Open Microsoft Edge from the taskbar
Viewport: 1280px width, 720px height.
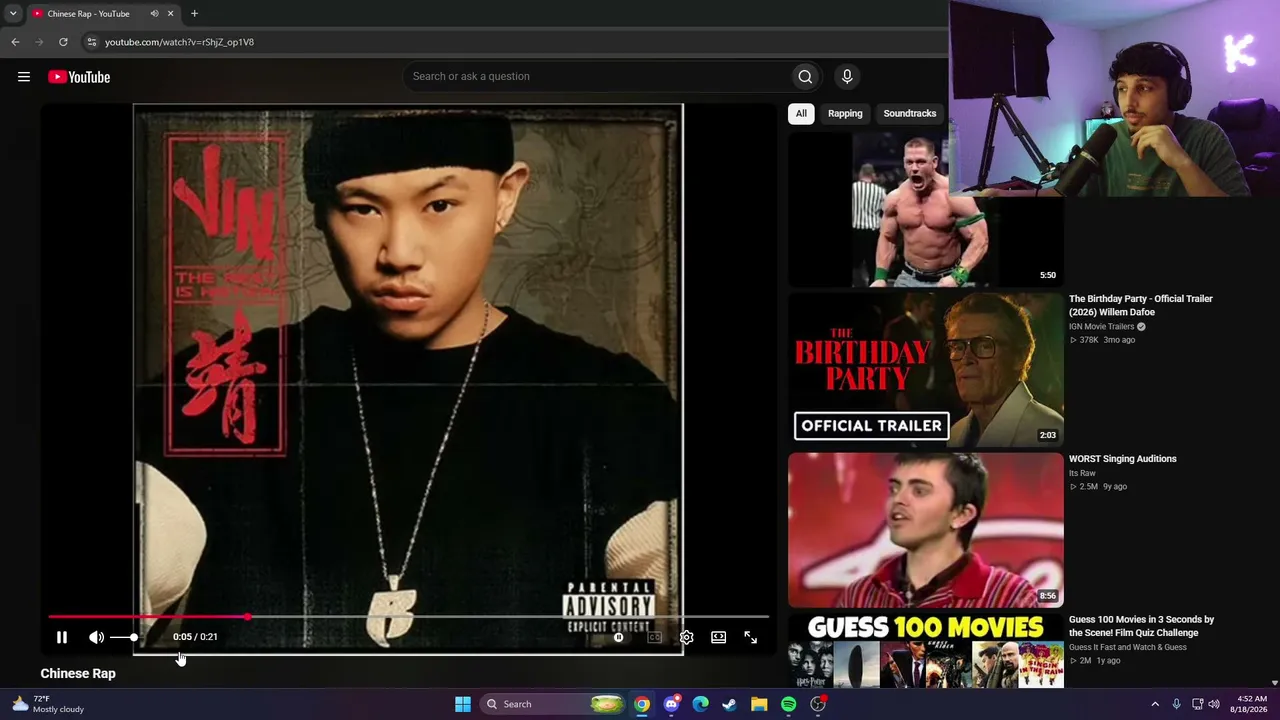coord(701,704)
